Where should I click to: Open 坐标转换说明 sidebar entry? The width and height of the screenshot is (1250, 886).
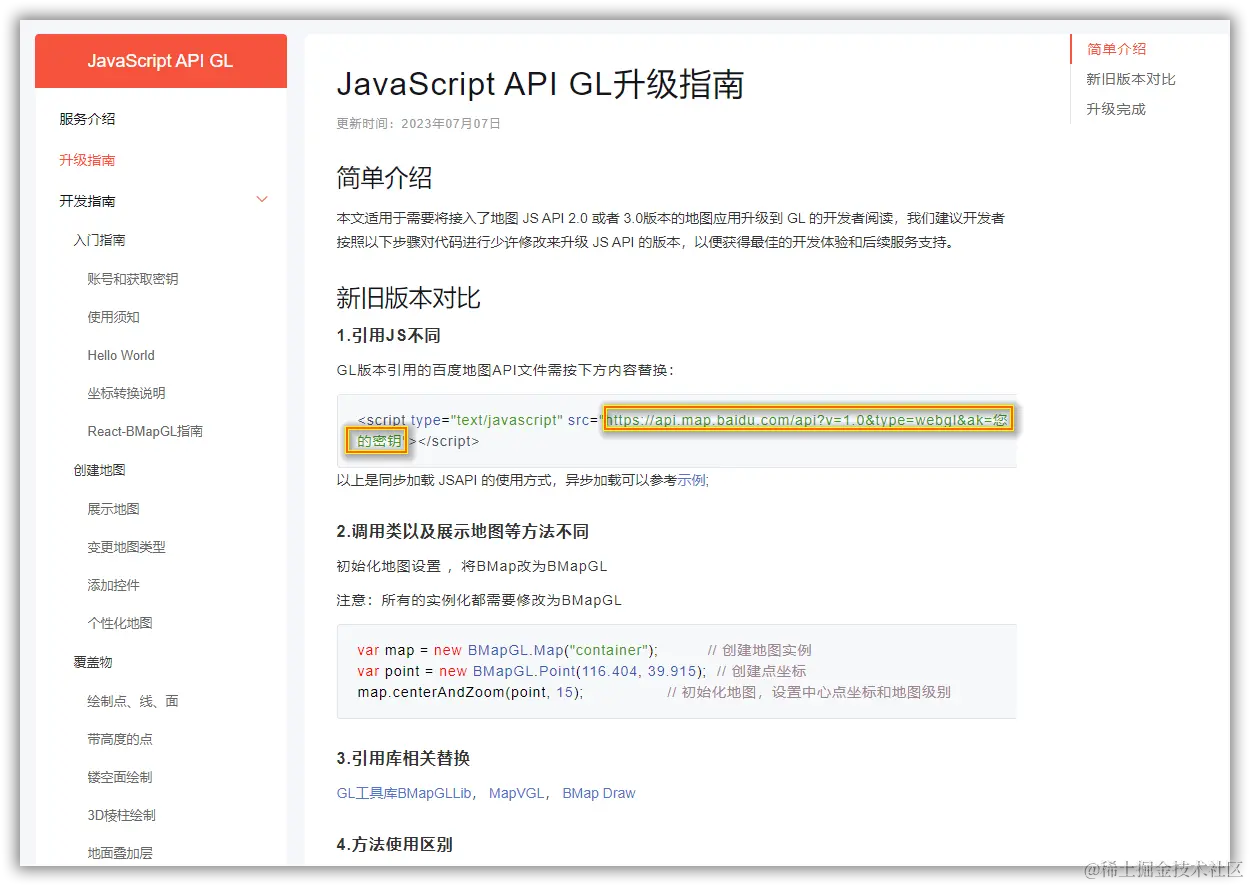tap(126, 393)
